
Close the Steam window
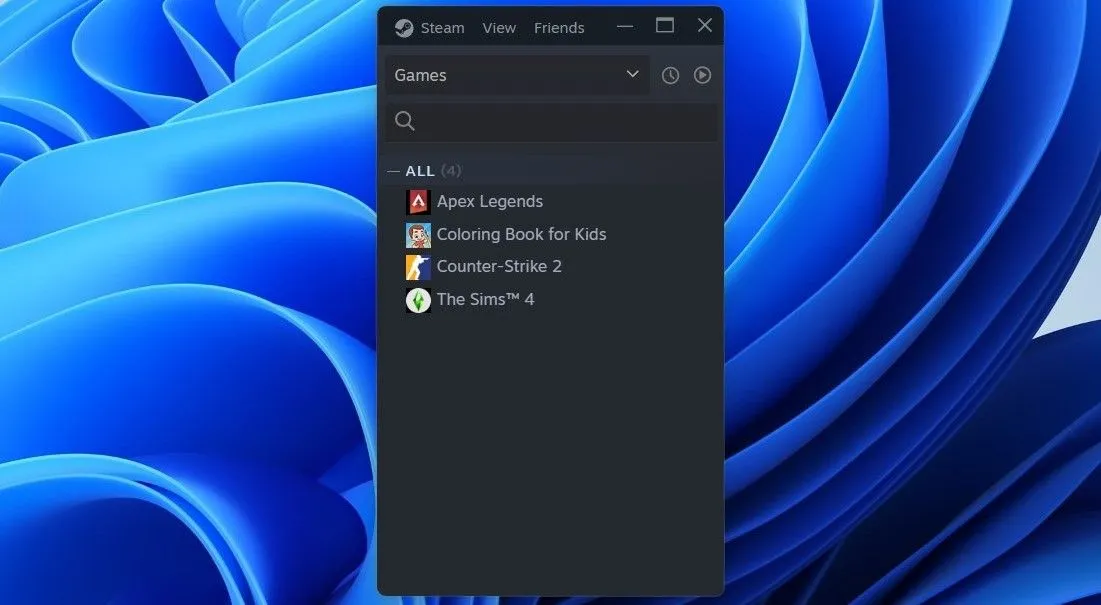[x=705, y=26]
